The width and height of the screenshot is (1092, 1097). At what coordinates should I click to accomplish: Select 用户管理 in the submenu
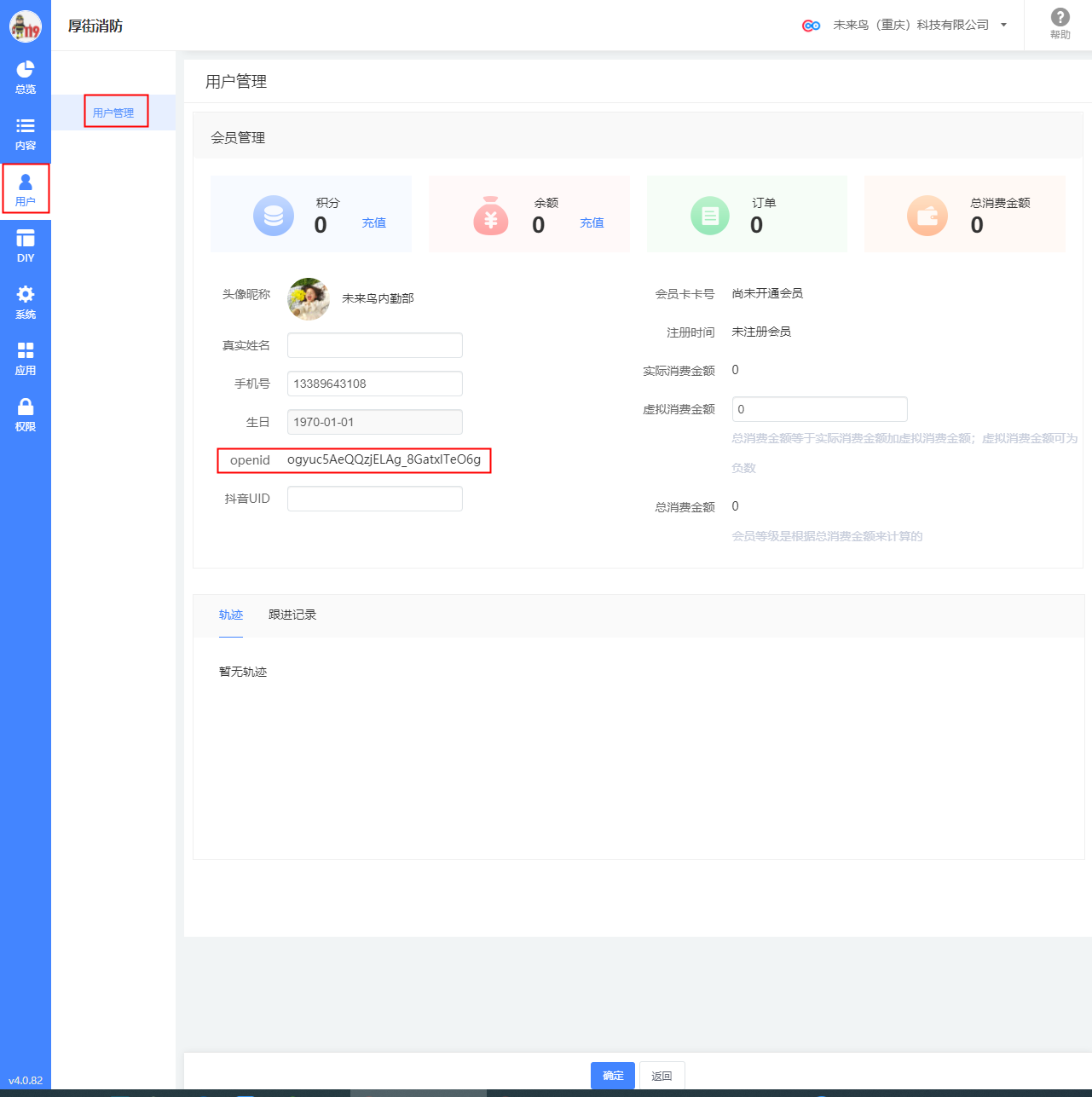[113, 113]
